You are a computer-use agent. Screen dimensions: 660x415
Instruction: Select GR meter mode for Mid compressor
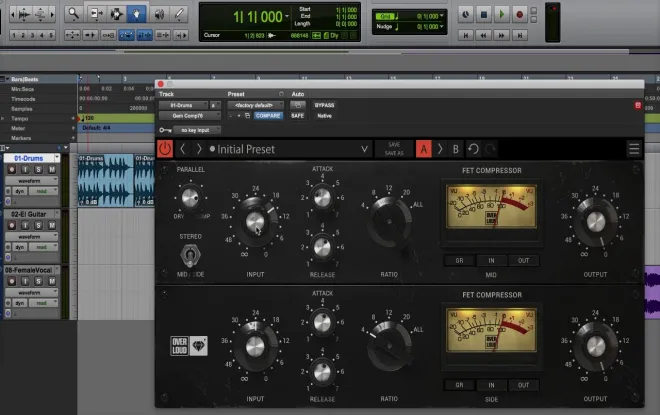[x=459, y=260]
